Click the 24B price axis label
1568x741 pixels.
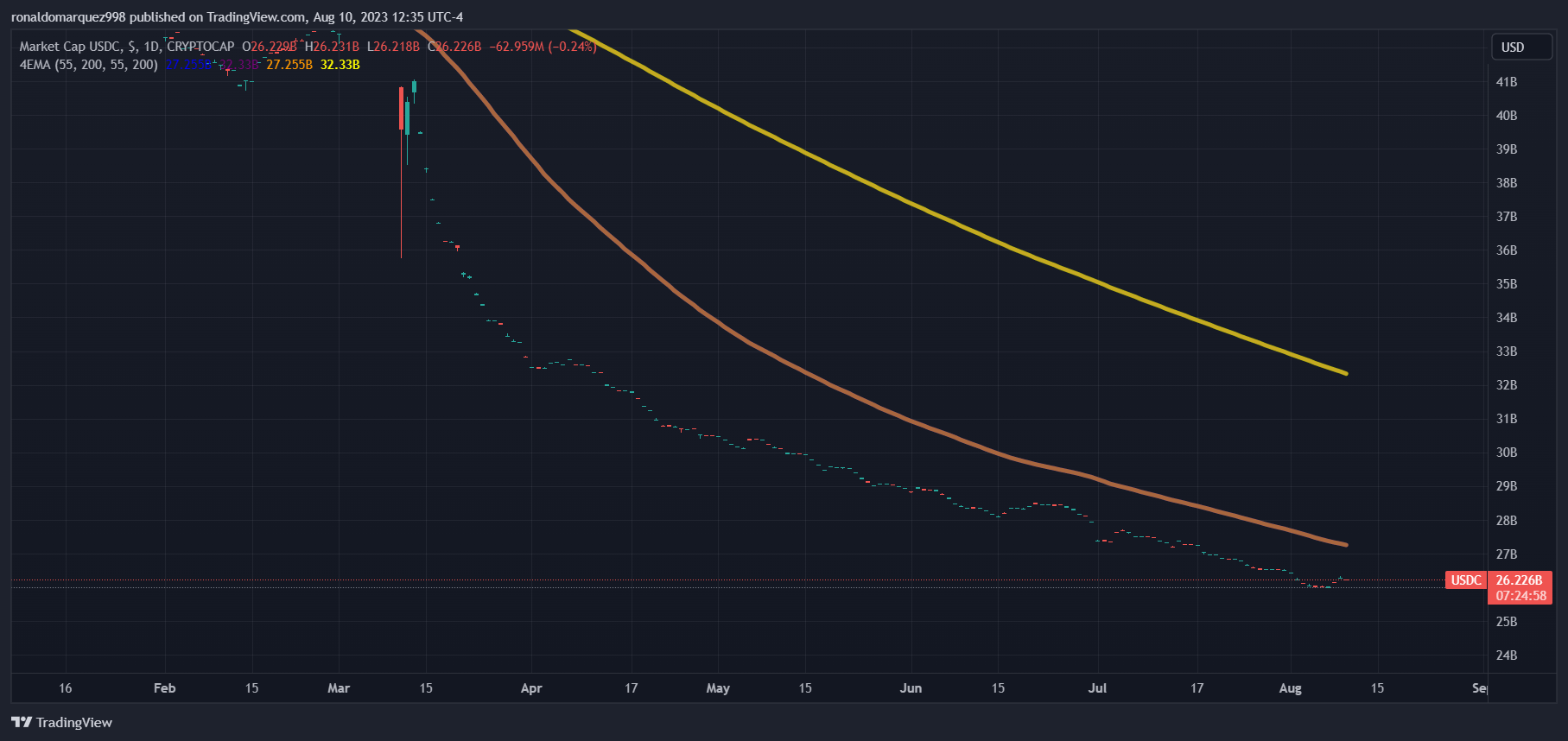[1507, 655]
